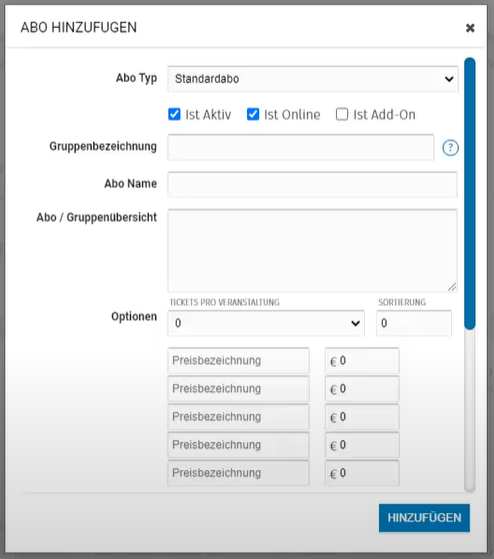Select the Sortierung number field
The image size is (494, 559).
414,323
